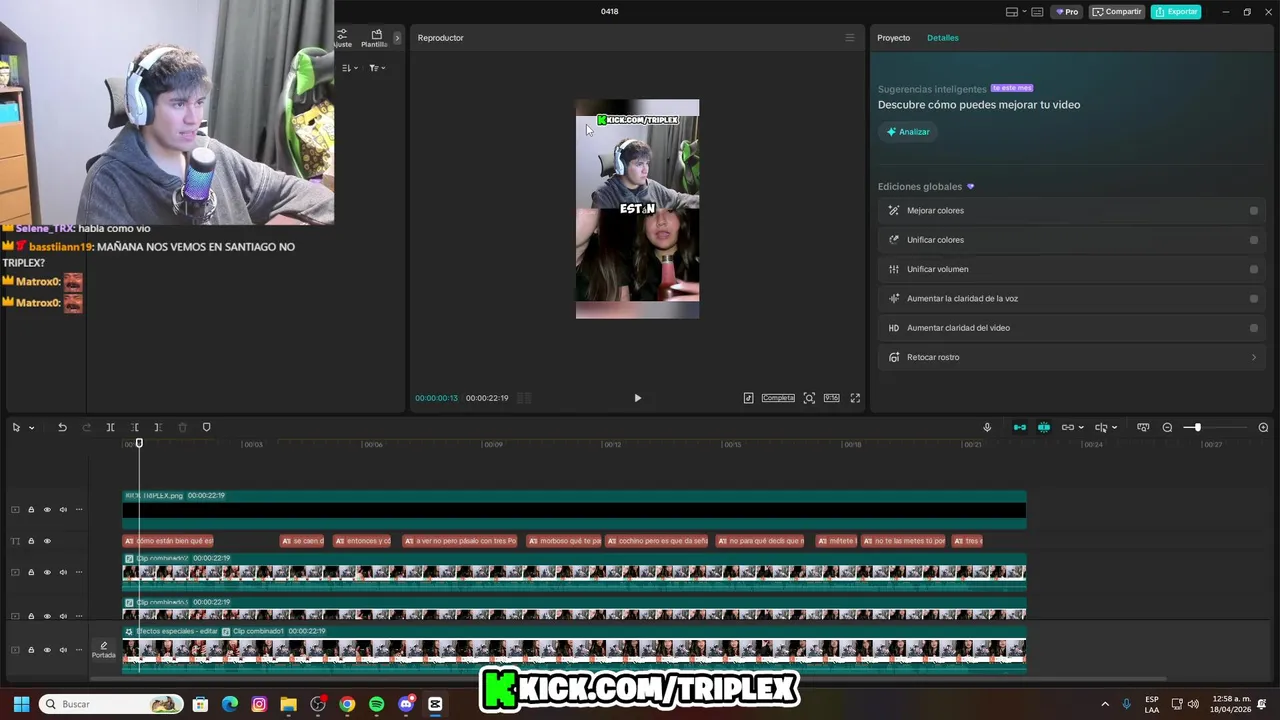Toggle auto snapping teal icon
Viewport: 1280px width, 720px height.
click(x=1044, y=427)
